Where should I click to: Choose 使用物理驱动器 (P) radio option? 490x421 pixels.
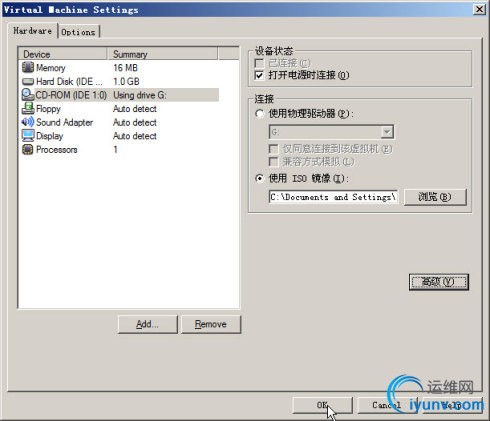(x=259, y=114)
